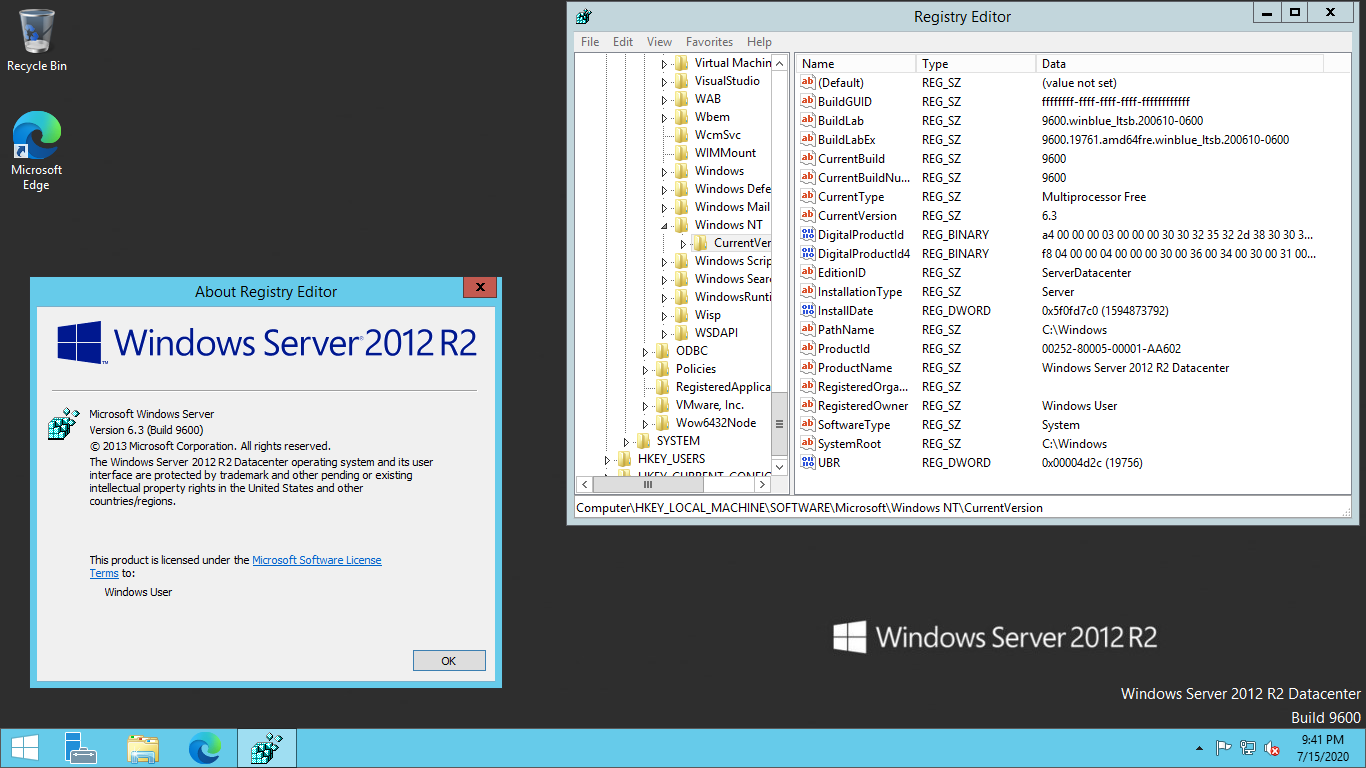Open the Help menu in Registry Editor

759,42
